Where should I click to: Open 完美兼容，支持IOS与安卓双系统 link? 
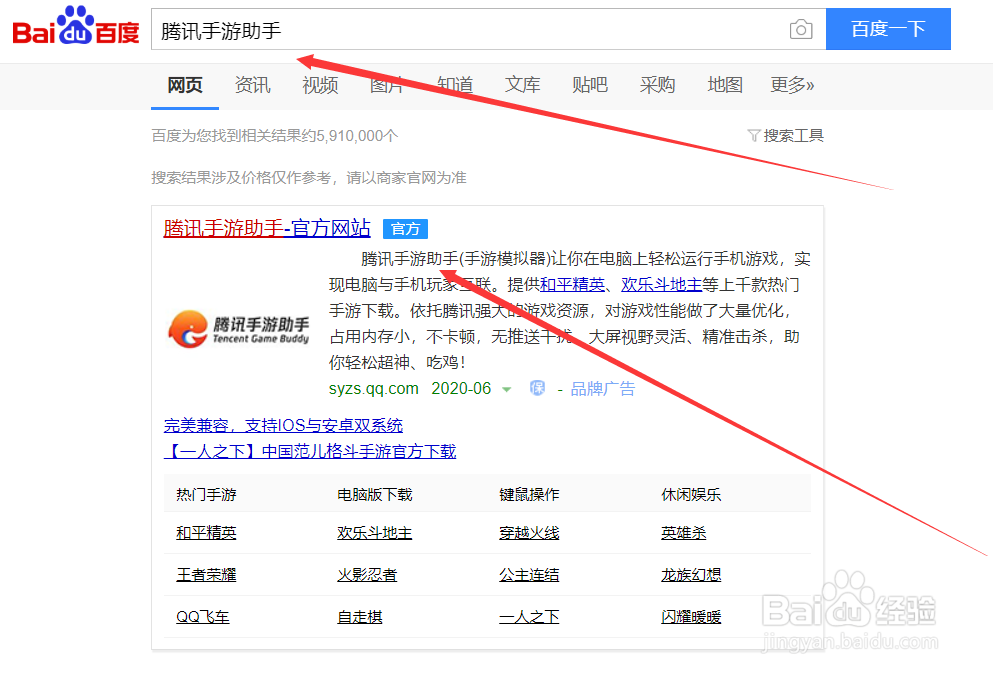tap(283, 425)
